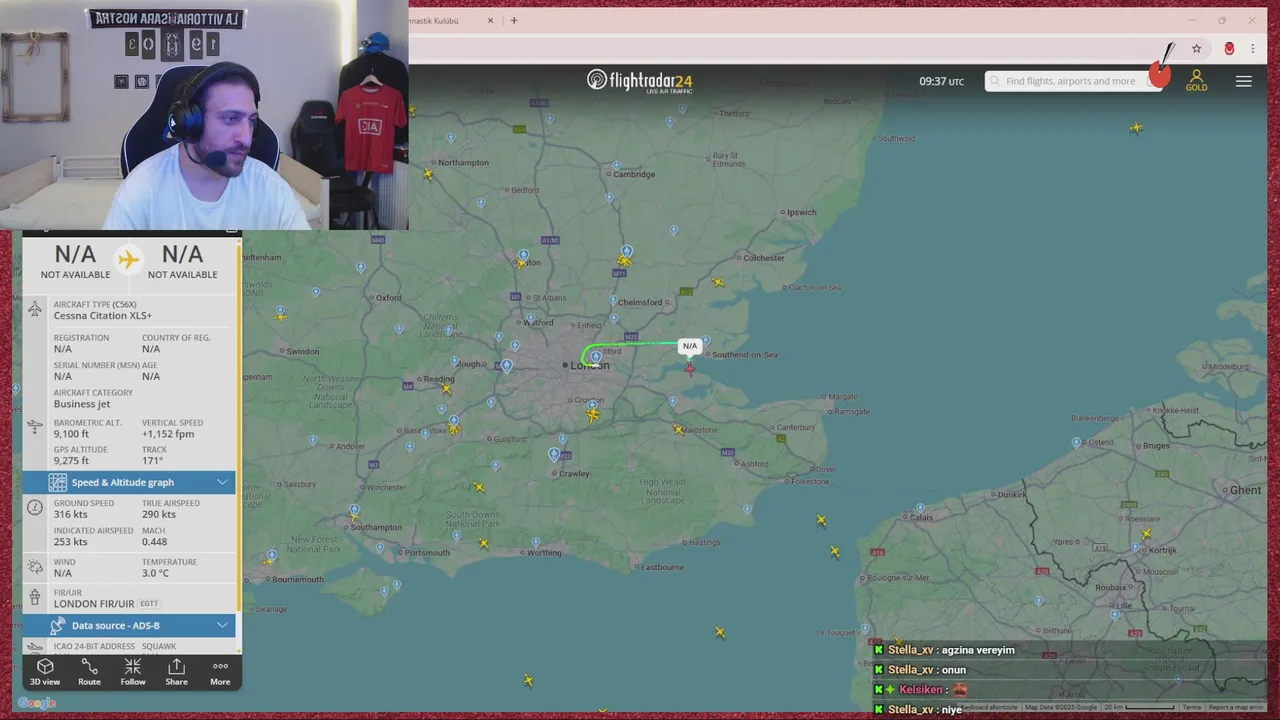Open the browser three-dot menu
The width and height of the screenshot is (1280, 720).
(1252, 48)
